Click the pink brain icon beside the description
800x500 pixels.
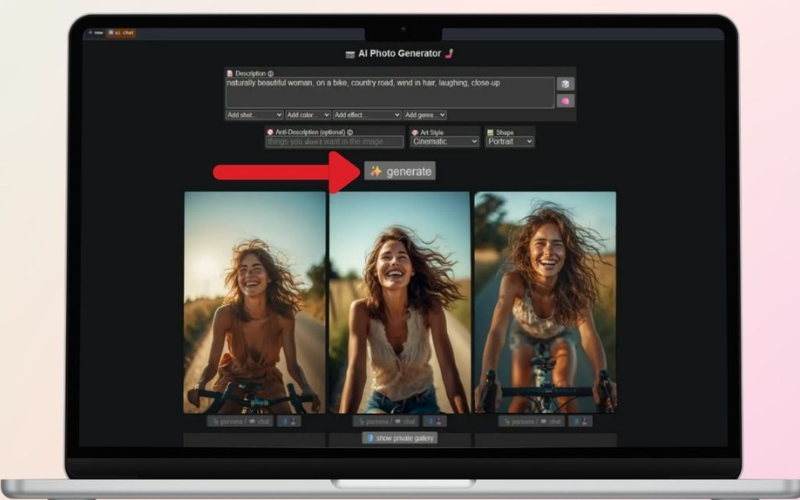point(565,101)
